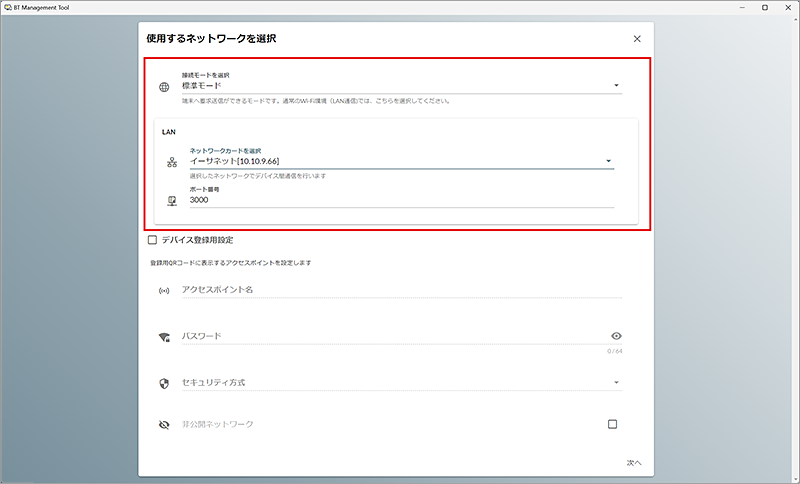The width and height of the screenshot is (800, 484).
Task: Click the BT Management Tool title bar icon
Action: pyautogui.click(x=9, y=7)
